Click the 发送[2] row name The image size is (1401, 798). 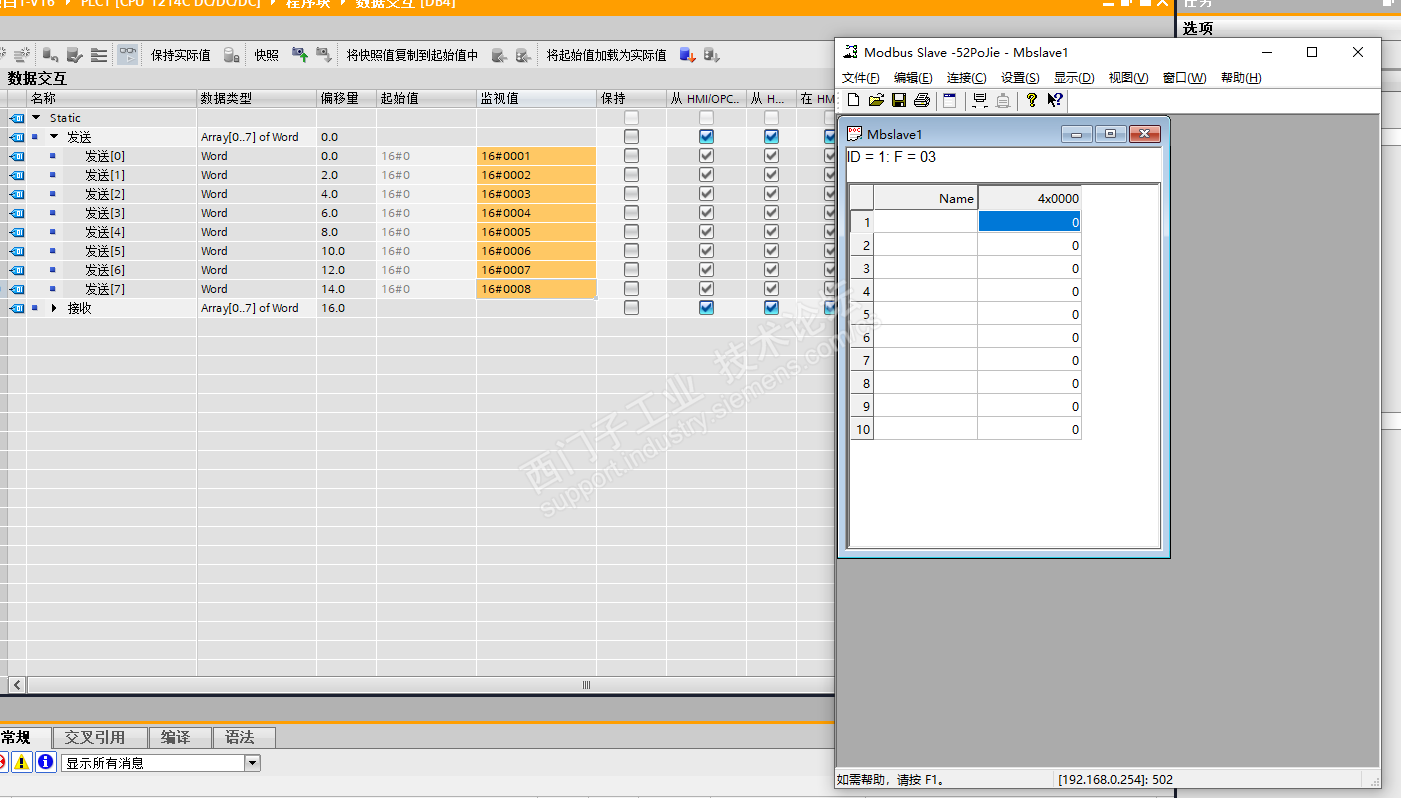click(105, 194)
